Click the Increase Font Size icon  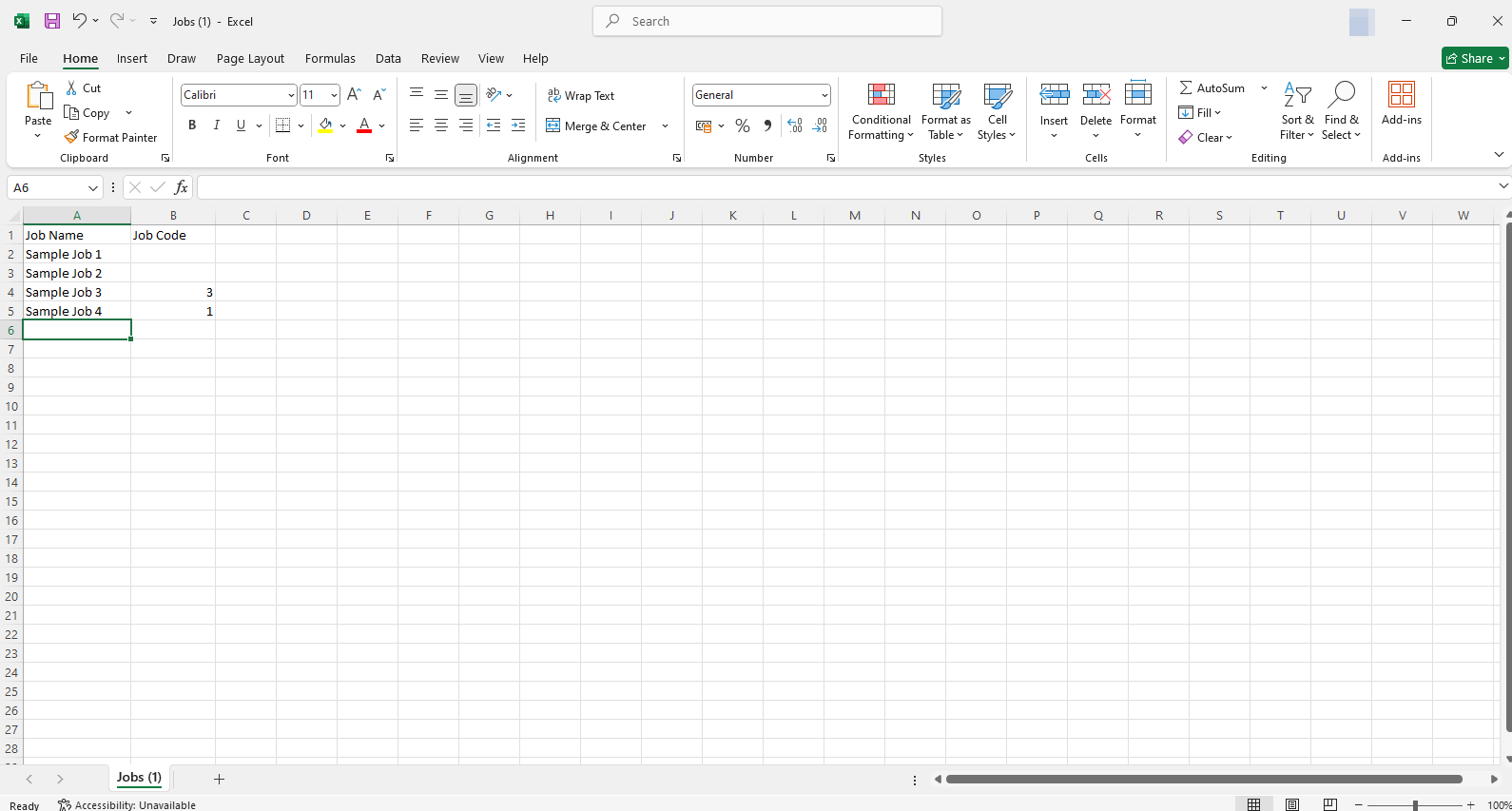354,95
